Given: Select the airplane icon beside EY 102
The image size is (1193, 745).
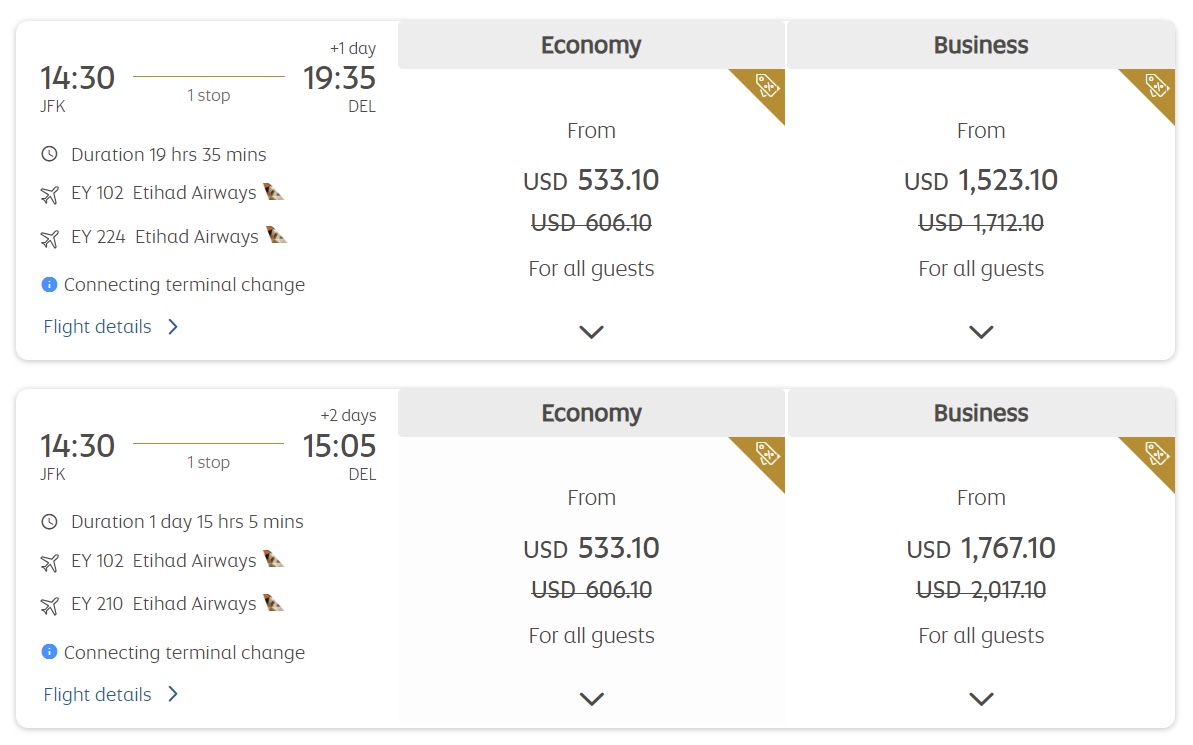Looking at the screenshot, I should 50,194.
